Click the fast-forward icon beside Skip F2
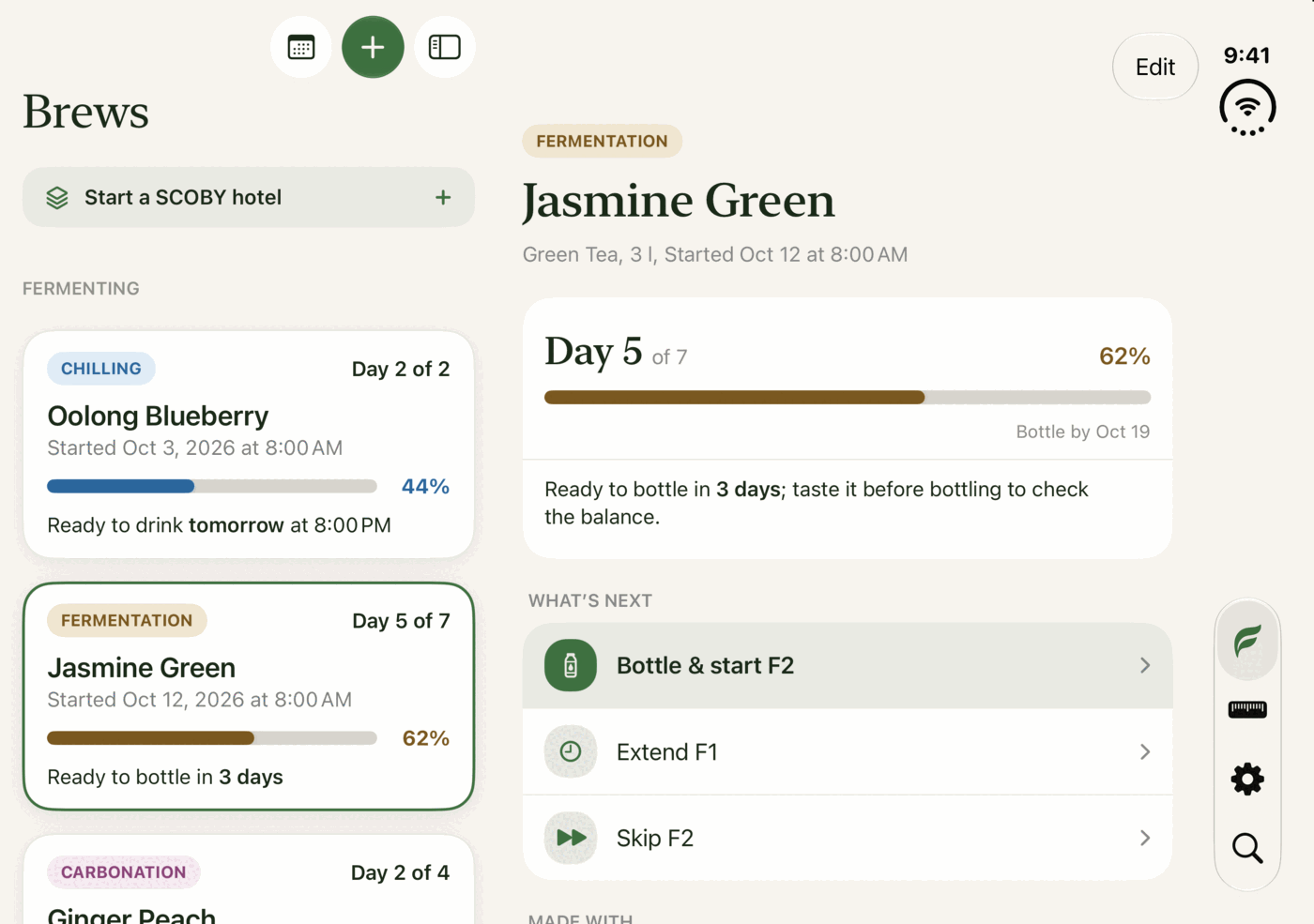The image size is (1314, 924). click(x=571, y=838)
